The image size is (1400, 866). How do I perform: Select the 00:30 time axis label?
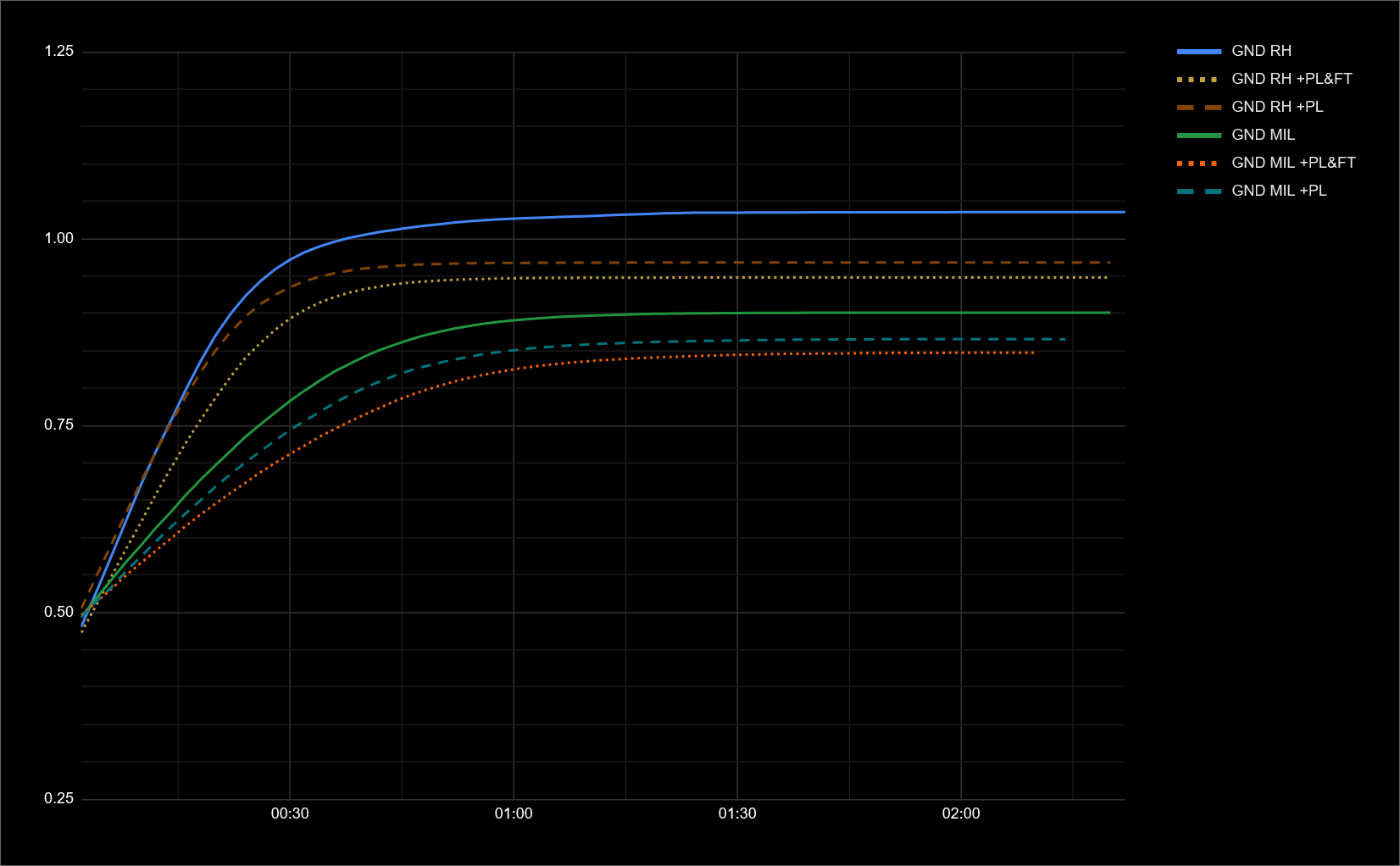tap(290, 813)
